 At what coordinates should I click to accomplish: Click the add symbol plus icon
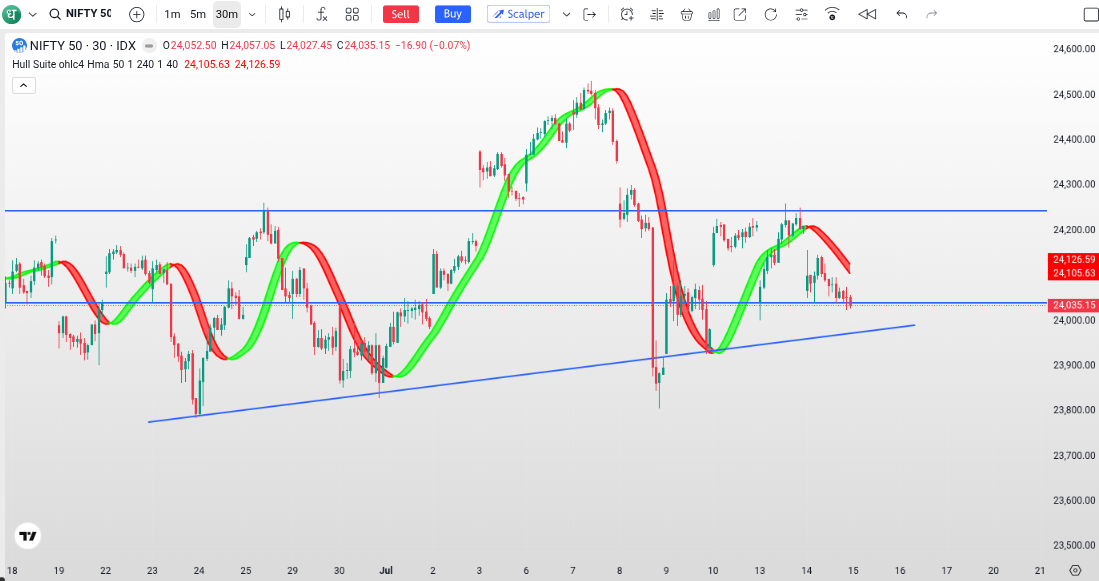[x=137, y=14]
